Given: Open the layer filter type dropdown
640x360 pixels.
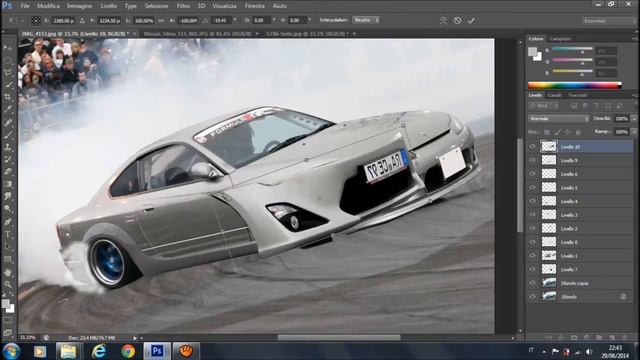Looking at the screenshot, I should 544,106.
